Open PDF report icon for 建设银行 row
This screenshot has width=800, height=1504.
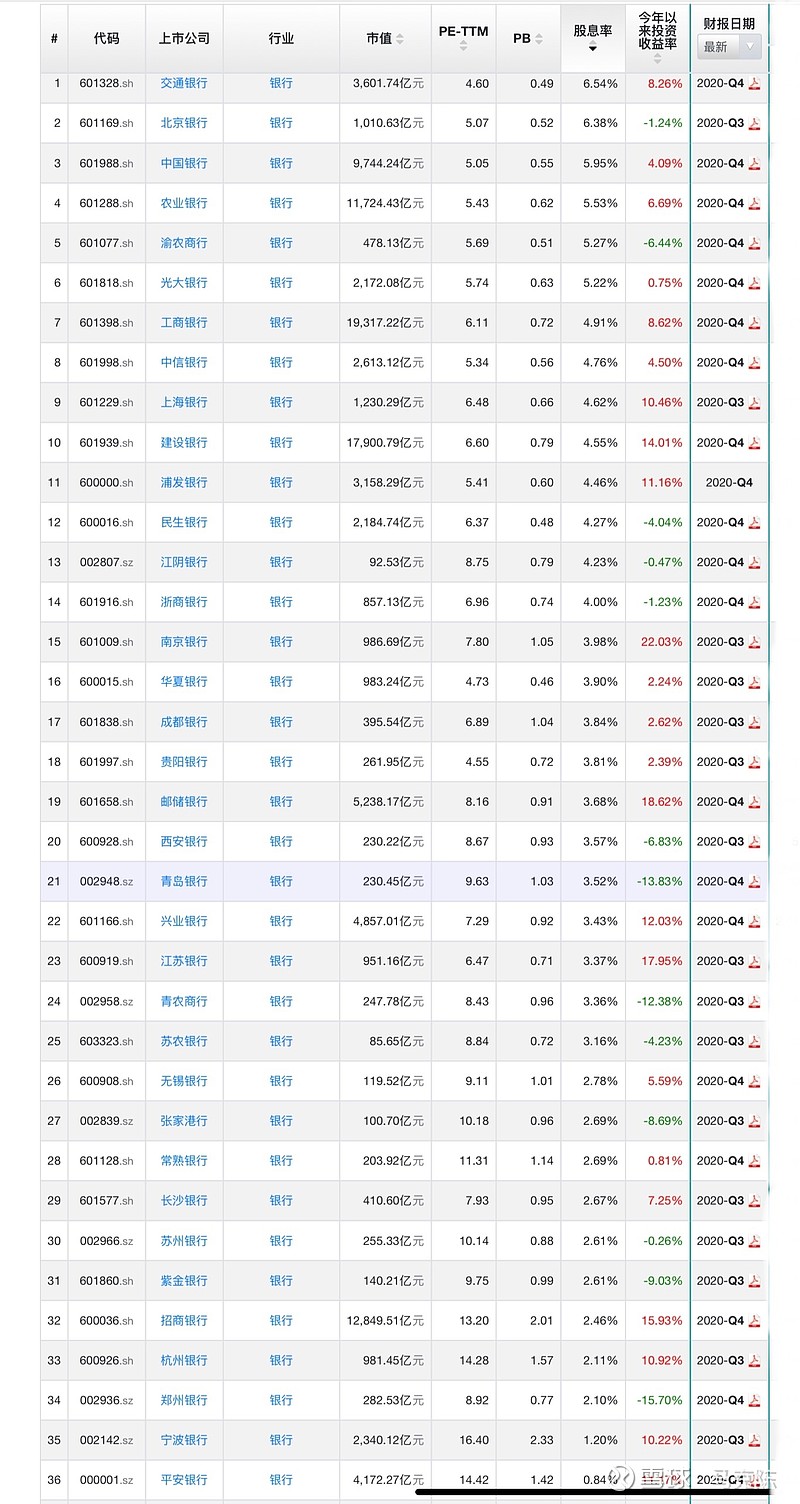click(x=755, y=443)
